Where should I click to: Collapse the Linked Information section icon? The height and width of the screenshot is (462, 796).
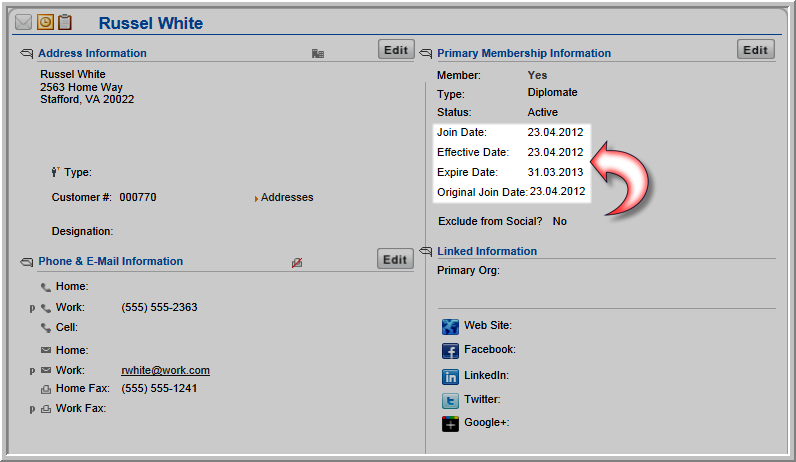(425, 251)
